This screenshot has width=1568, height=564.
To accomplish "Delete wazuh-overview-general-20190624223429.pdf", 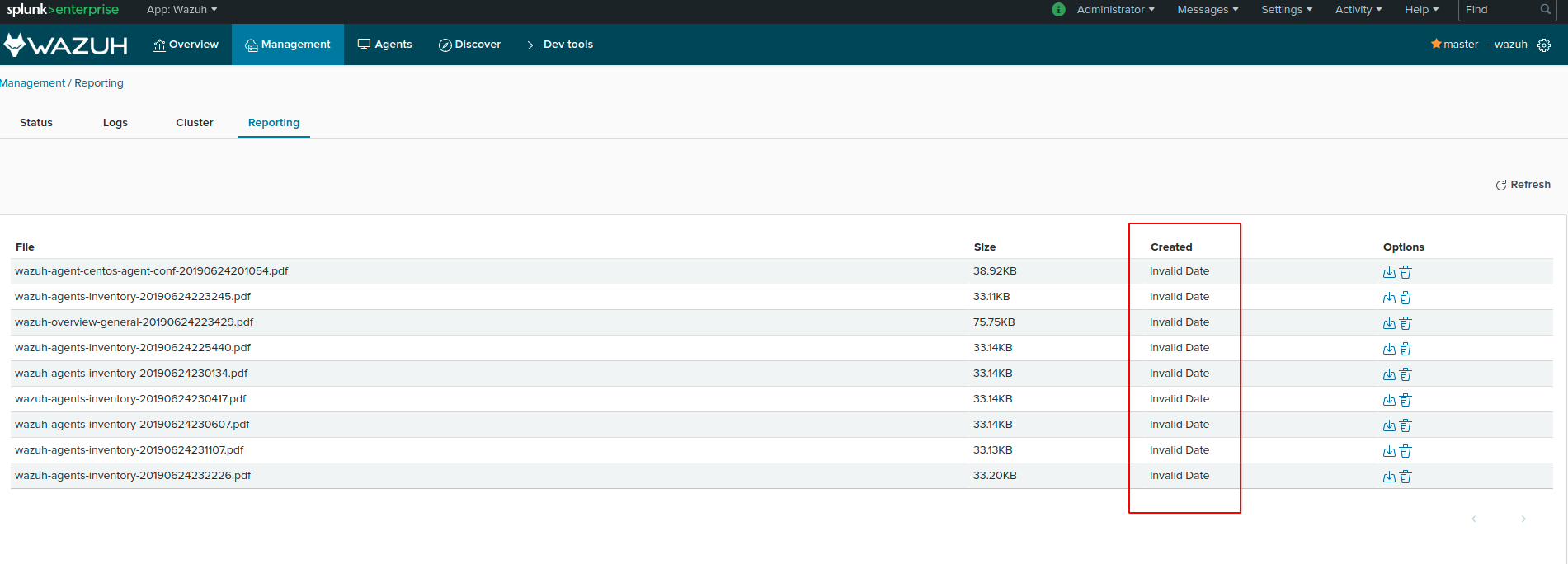I will (1406, 323).
